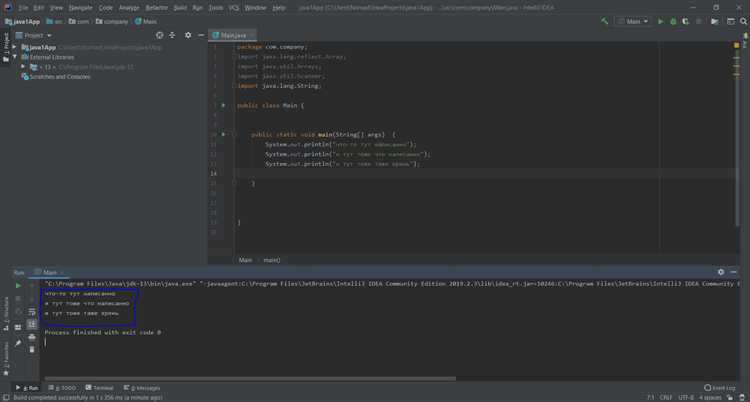Open the Code menu

click(x=106, y=8)
